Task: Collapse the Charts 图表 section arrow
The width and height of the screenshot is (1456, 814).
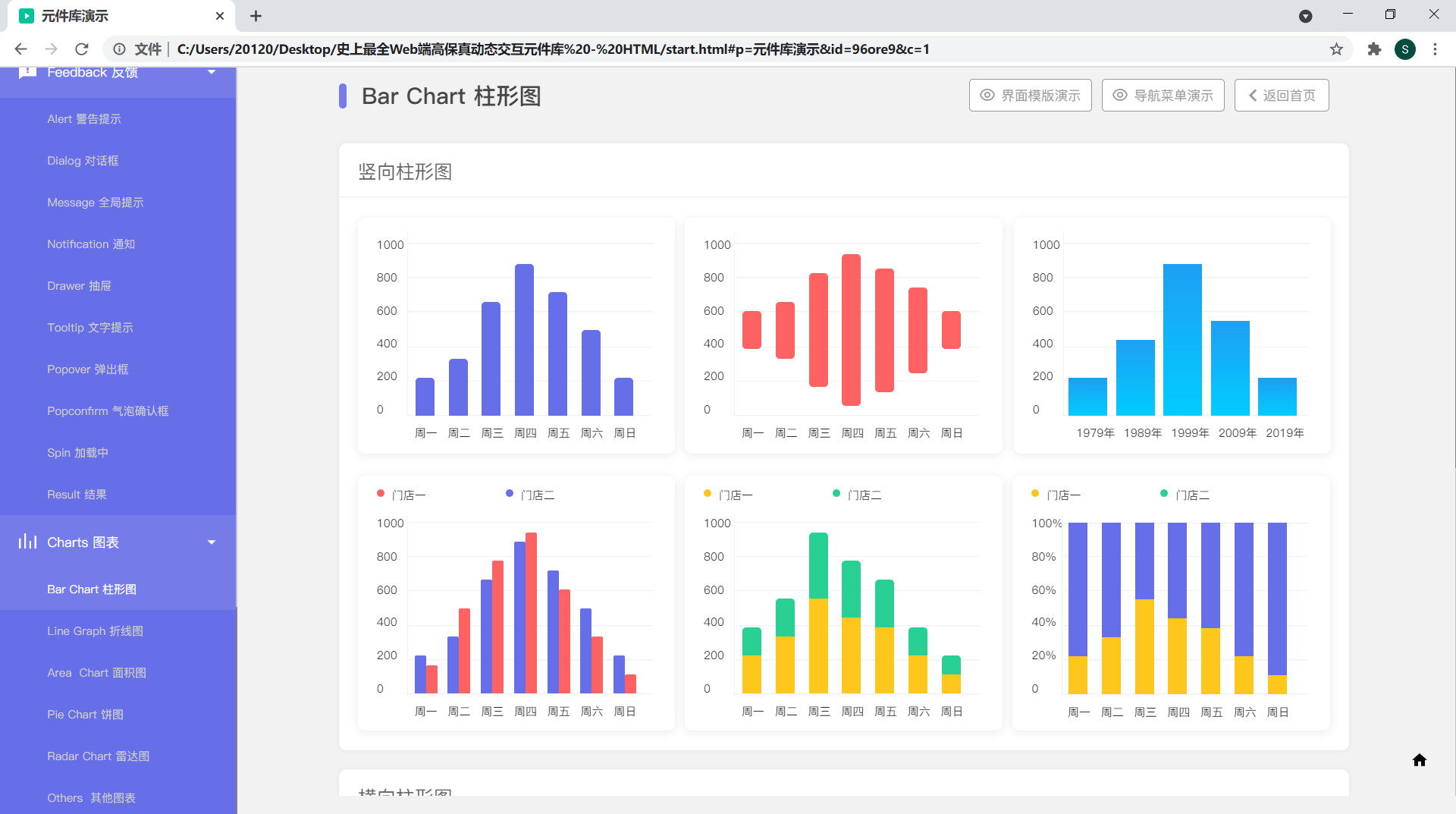Action: click(x=212, y=542)
